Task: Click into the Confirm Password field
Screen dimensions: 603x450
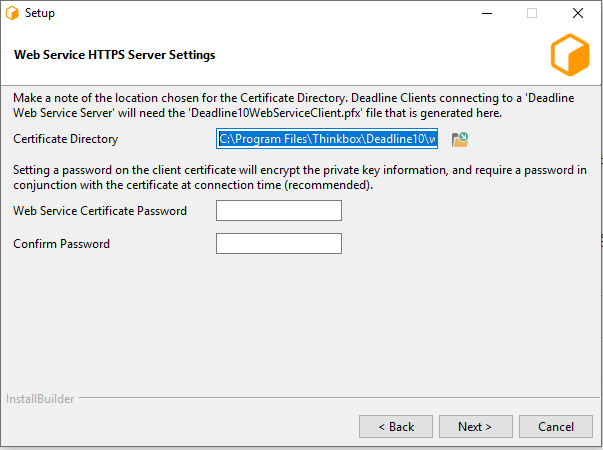Action: (279, 244)
